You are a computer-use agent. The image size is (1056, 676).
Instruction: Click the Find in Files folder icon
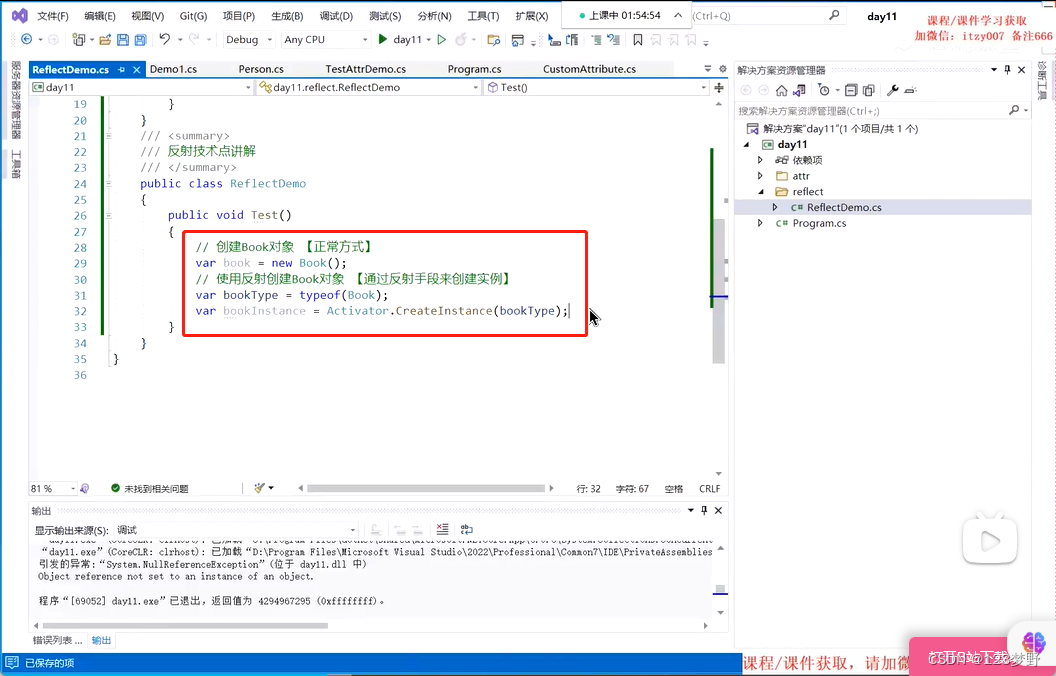494,40
